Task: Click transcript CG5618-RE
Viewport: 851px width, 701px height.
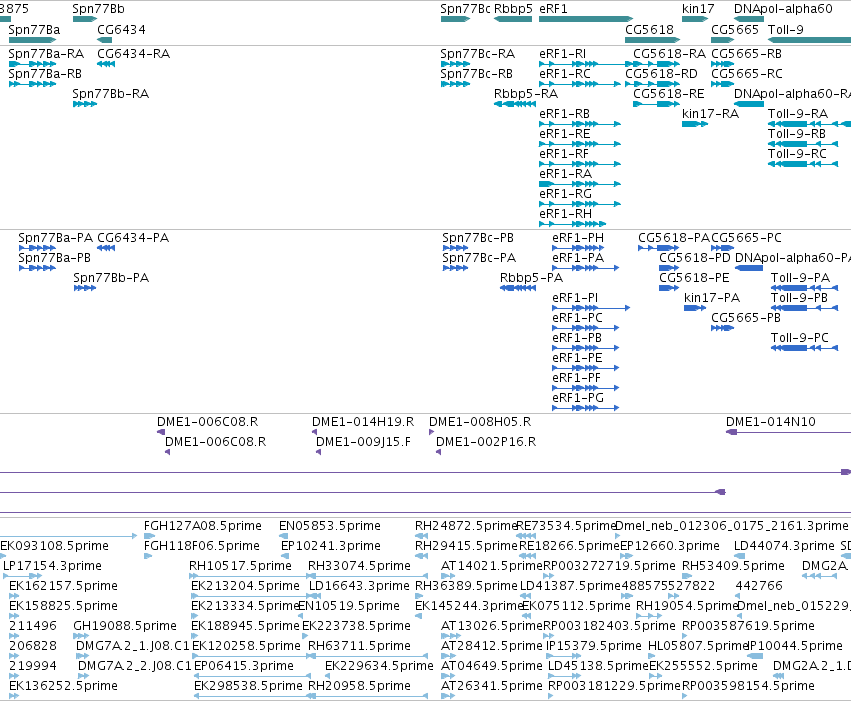Action: tap(669, 94)
